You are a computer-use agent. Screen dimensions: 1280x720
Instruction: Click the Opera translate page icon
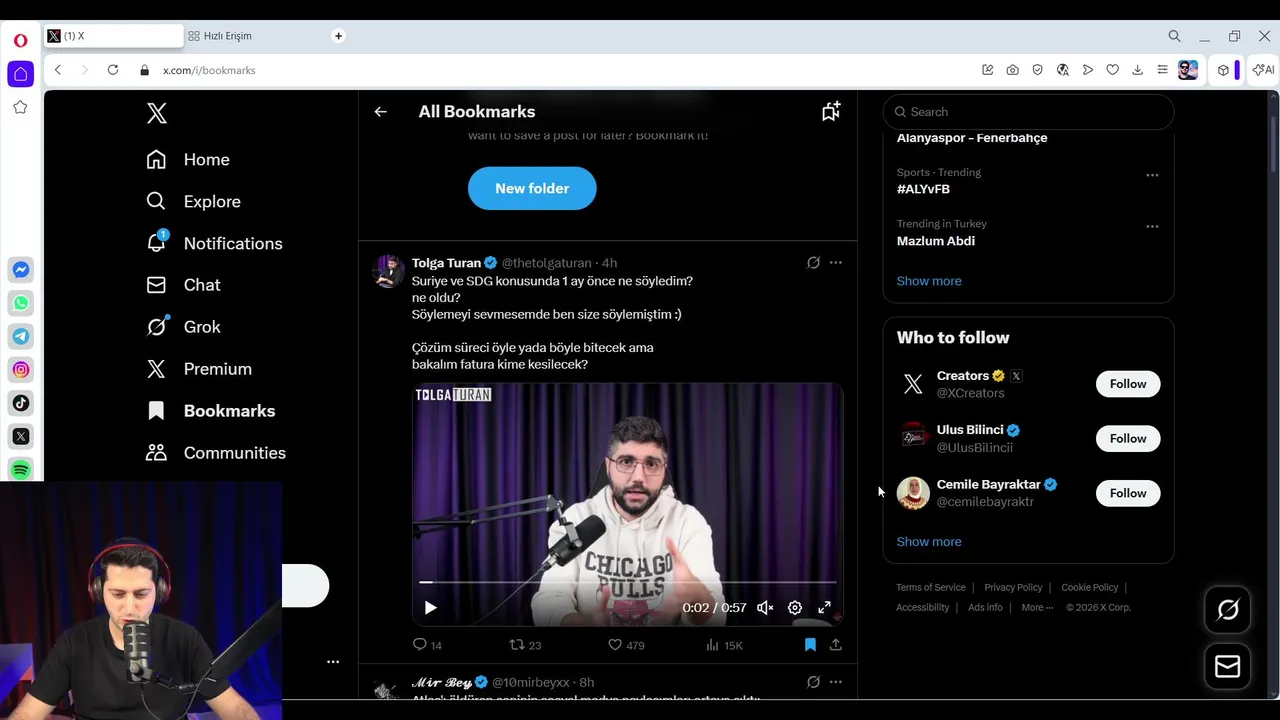point(1063,70)
